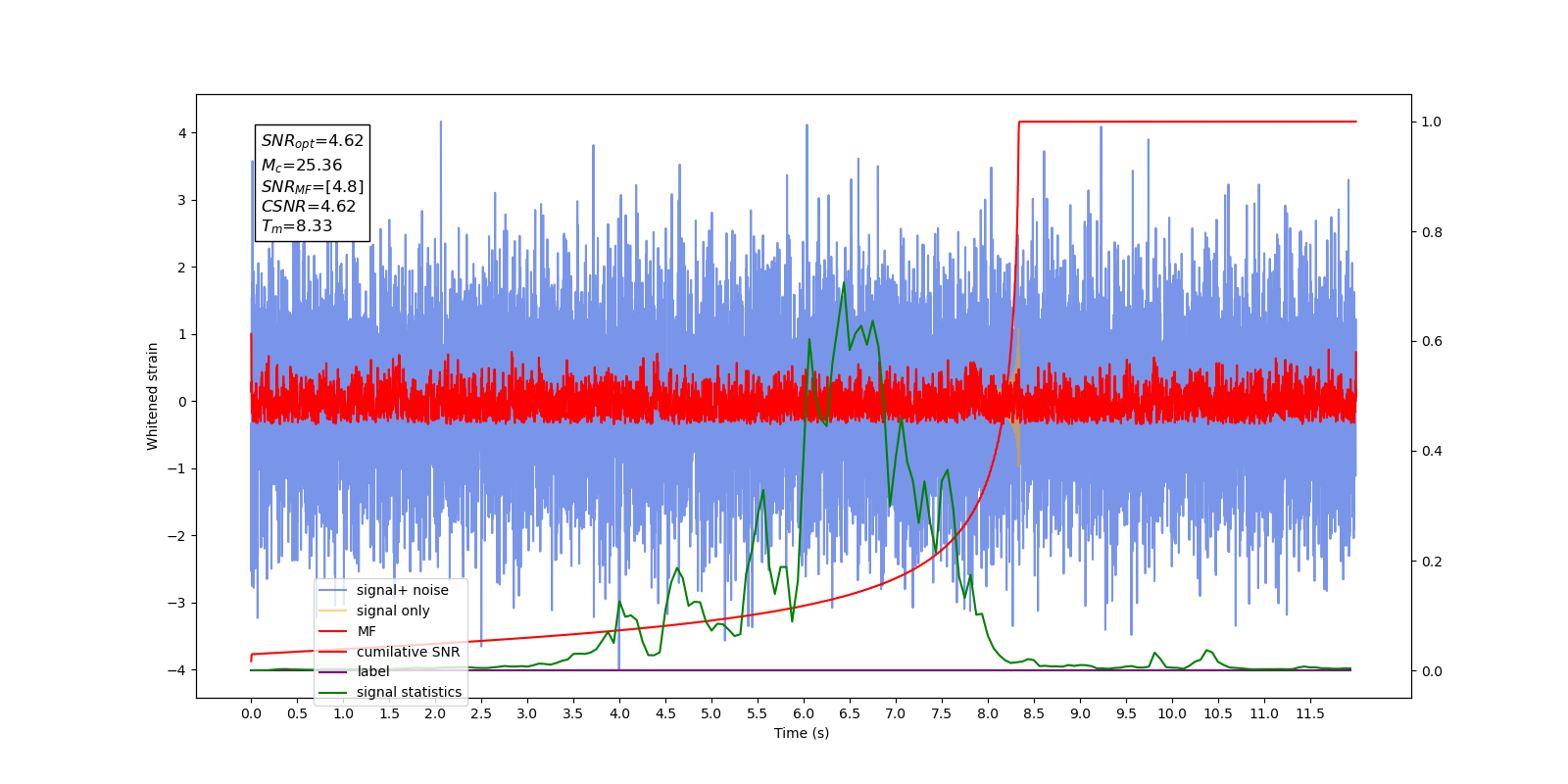Click the x-axis tick label 4.0

click(619, 713)
